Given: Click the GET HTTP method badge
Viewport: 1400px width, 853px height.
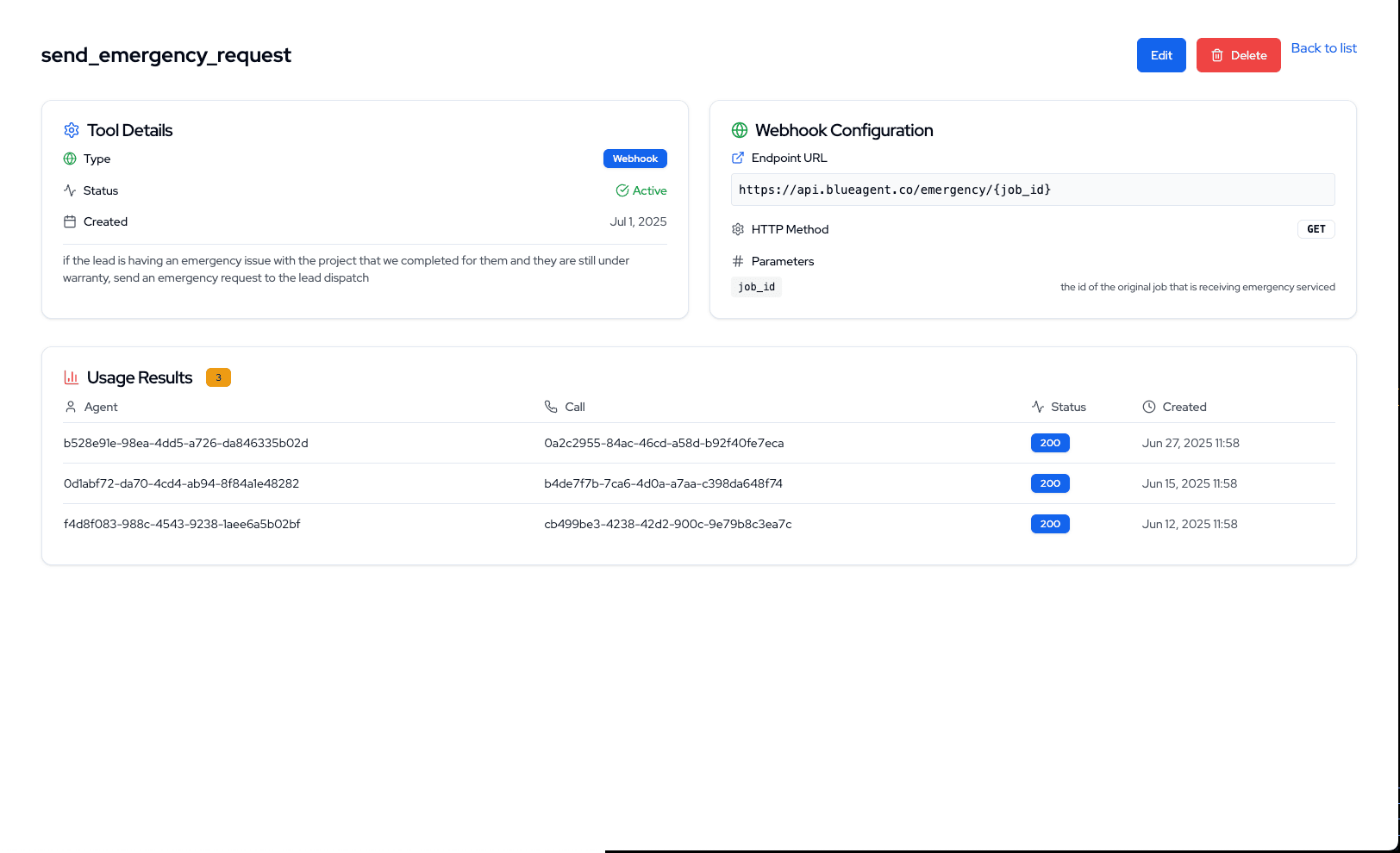Looking at the screenshot, I should [x=1316, y=229].
